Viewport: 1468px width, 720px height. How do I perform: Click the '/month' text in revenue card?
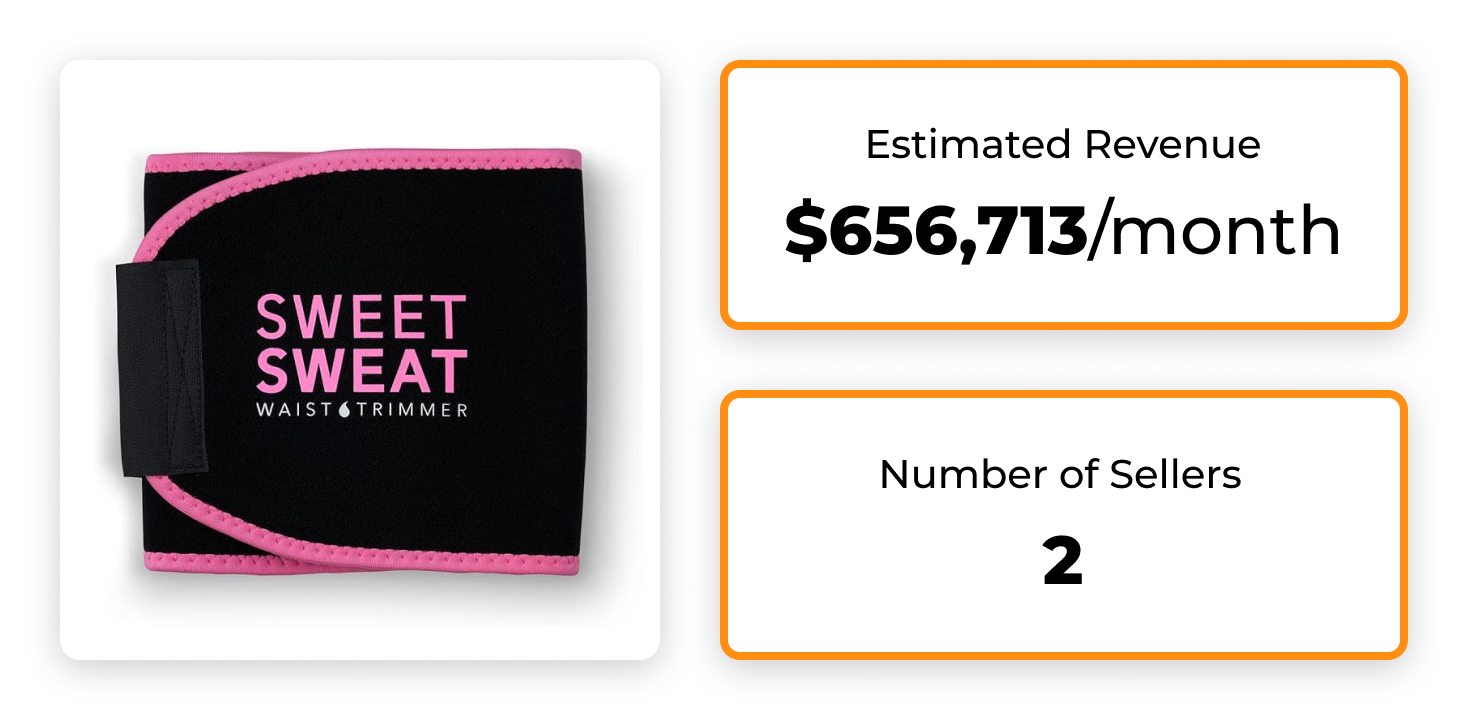coord(1214,231)
